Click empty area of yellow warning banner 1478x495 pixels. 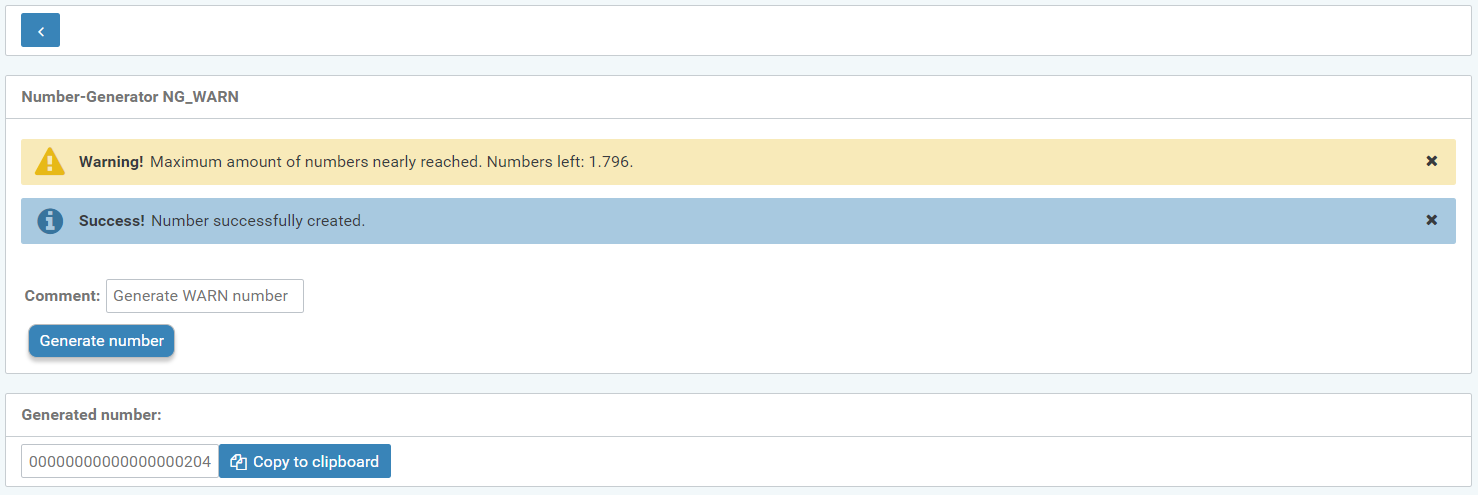pos(1000,161)
